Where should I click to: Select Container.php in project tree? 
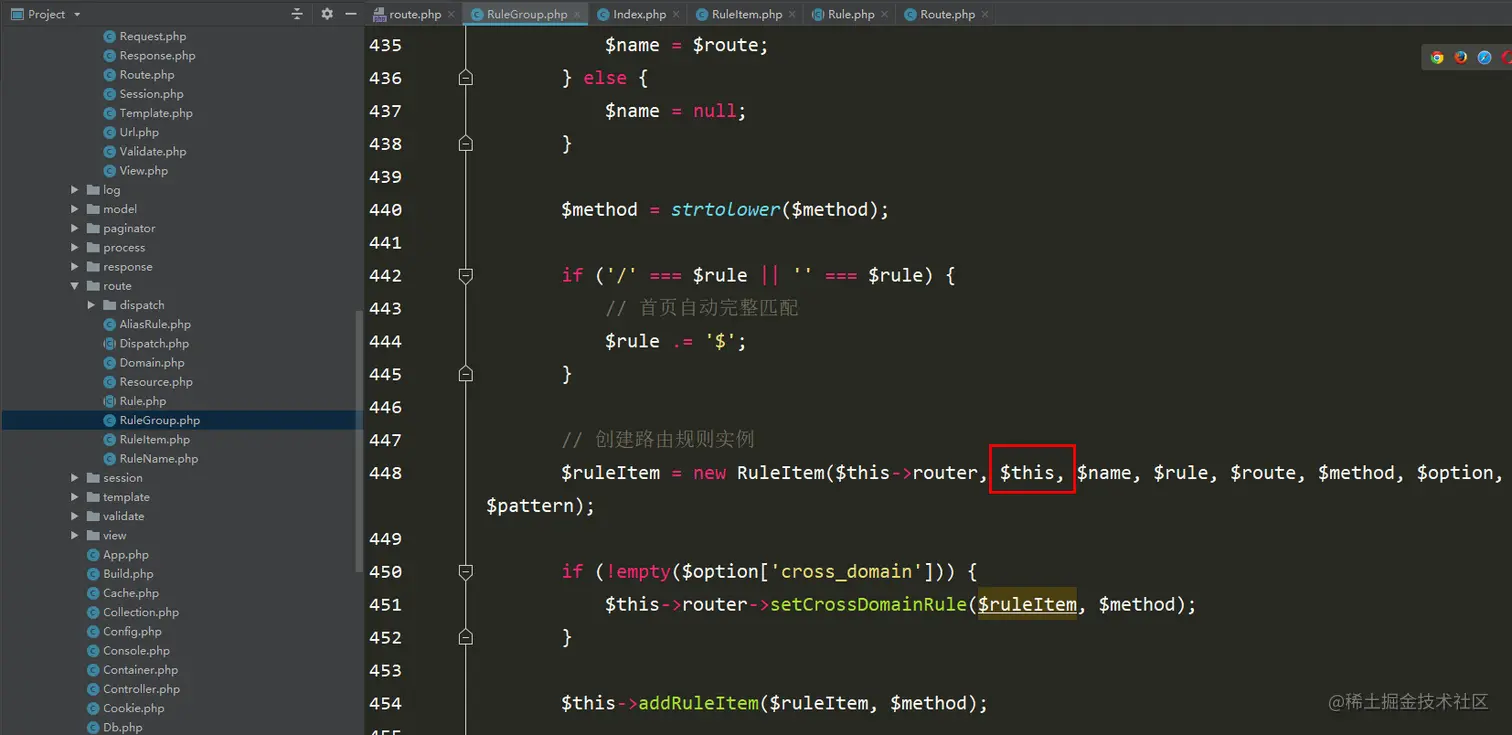132,670
